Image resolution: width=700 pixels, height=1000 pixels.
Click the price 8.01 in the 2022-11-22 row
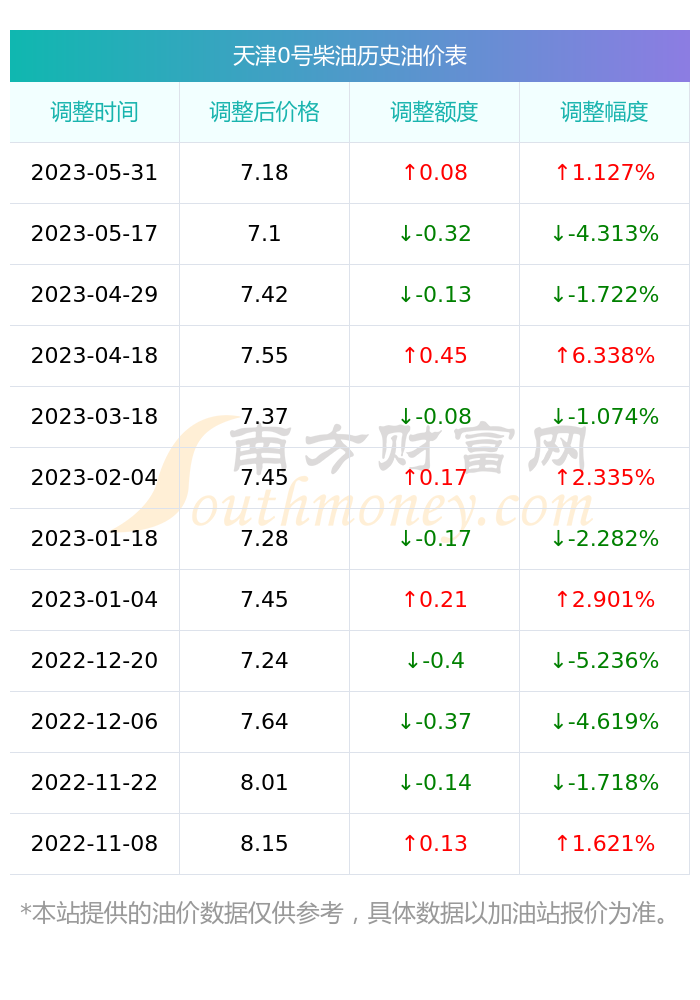[x=265, y=783]
